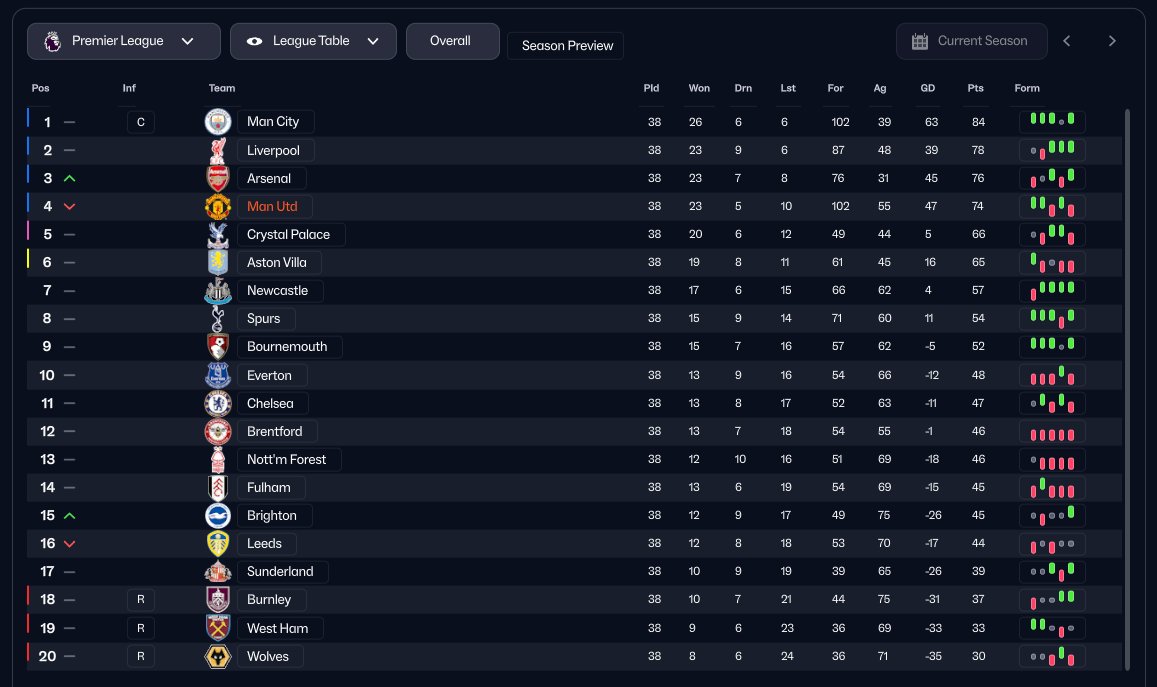Screen dimensions: 1157x687
Task: Expand the League Table view dropdown
Action: 314,41
